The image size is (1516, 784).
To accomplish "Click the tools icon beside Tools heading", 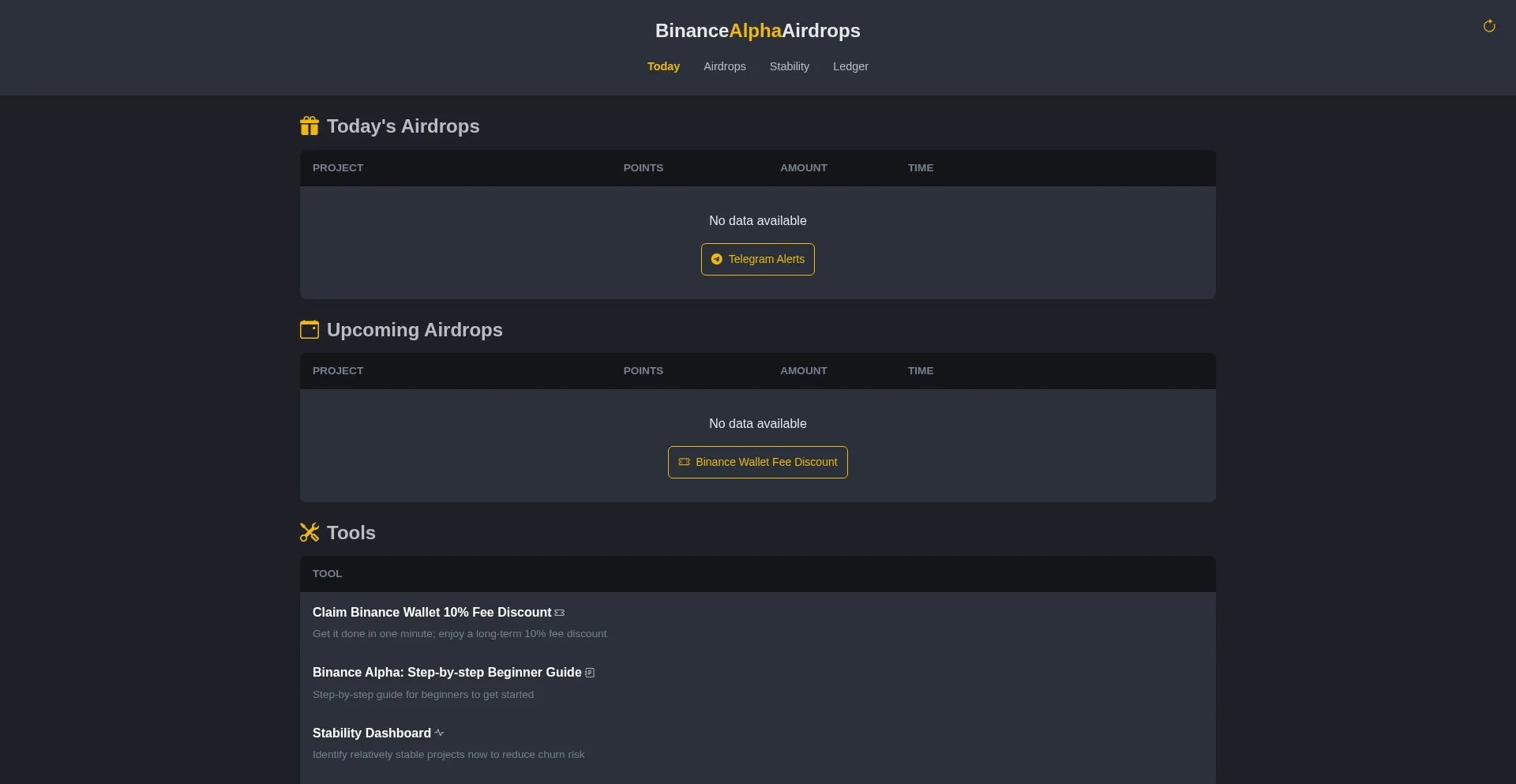I will 310,532.
